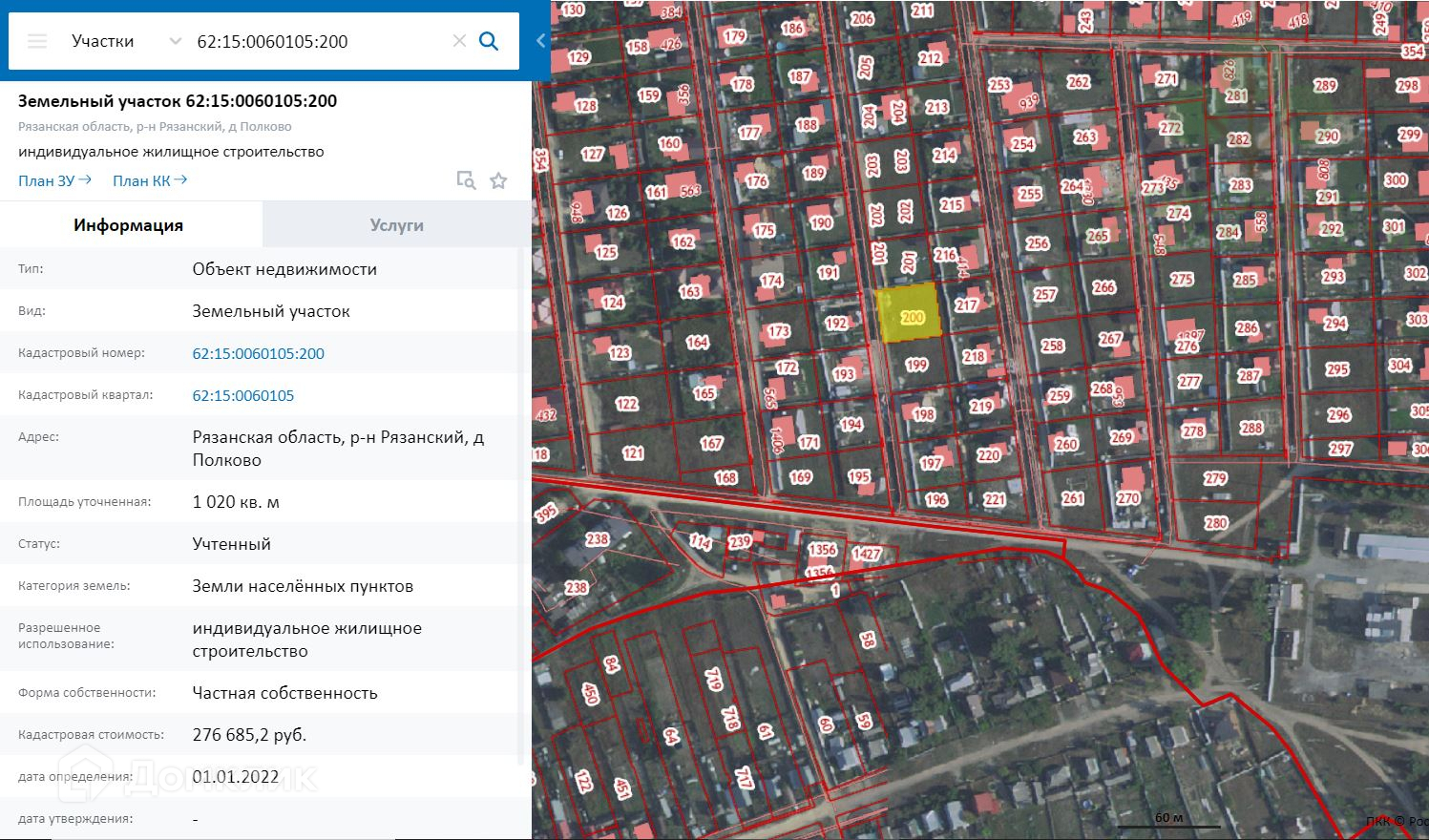The image size is (1429, 840).
Task: Open the hamburger menu
Action: pos(37,41)
